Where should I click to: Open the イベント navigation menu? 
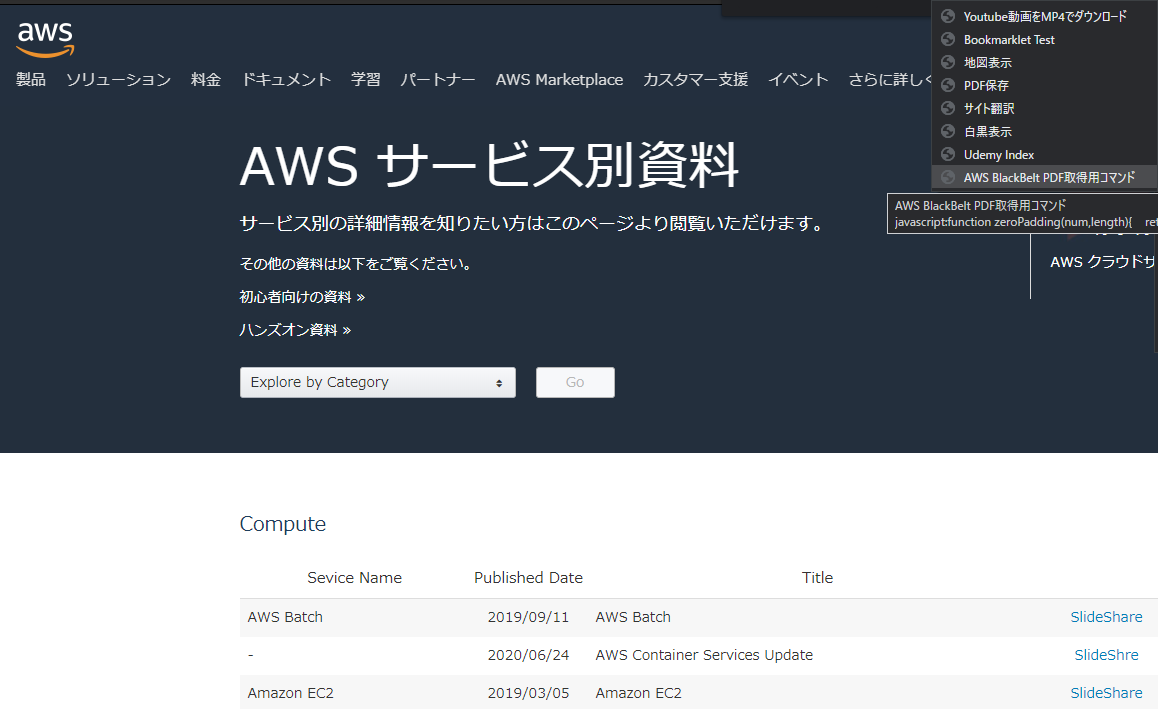click(798, 80)
